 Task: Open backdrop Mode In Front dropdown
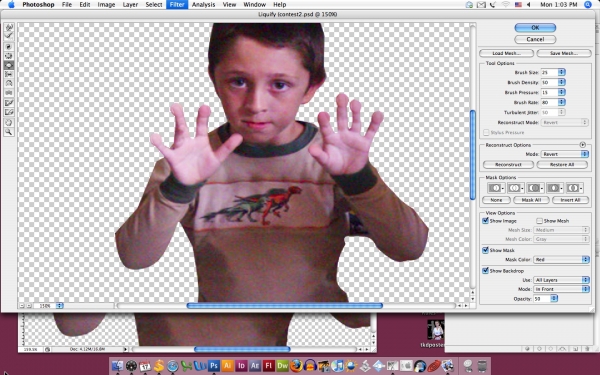point(561,289)
